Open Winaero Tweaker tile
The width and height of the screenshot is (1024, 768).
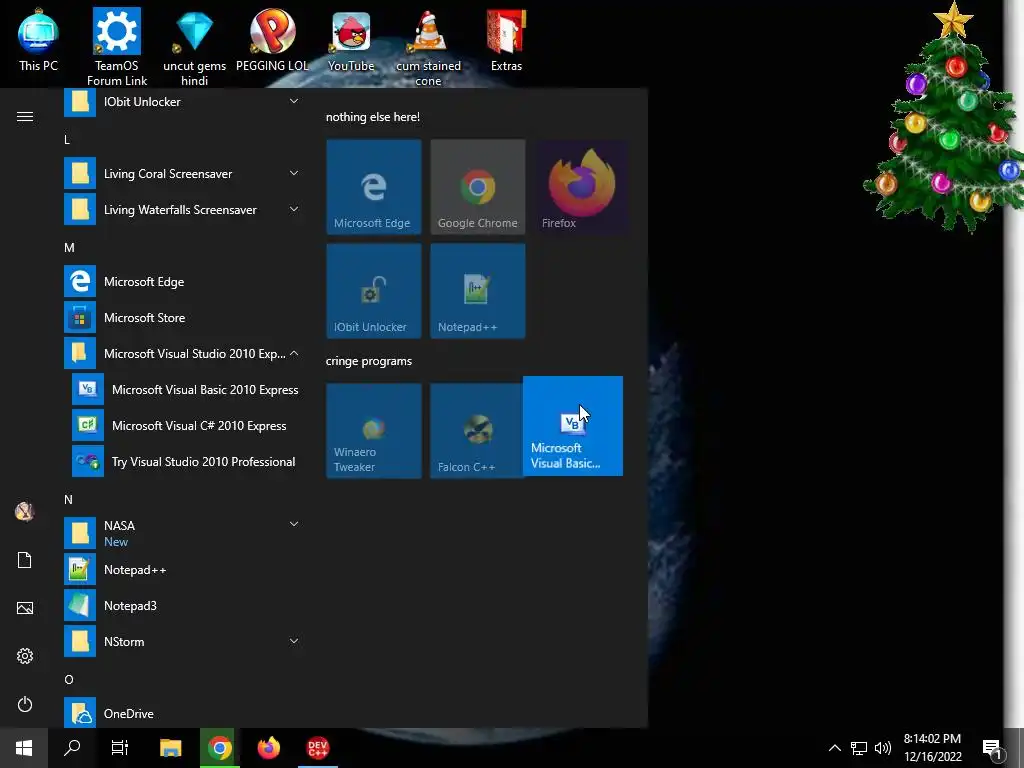374,431
